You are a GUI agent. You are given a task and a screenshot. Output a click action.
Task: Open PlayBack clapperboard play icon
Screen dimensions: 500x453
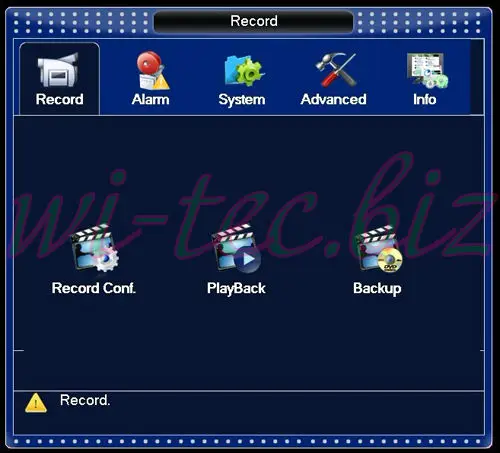coord(236,248)
